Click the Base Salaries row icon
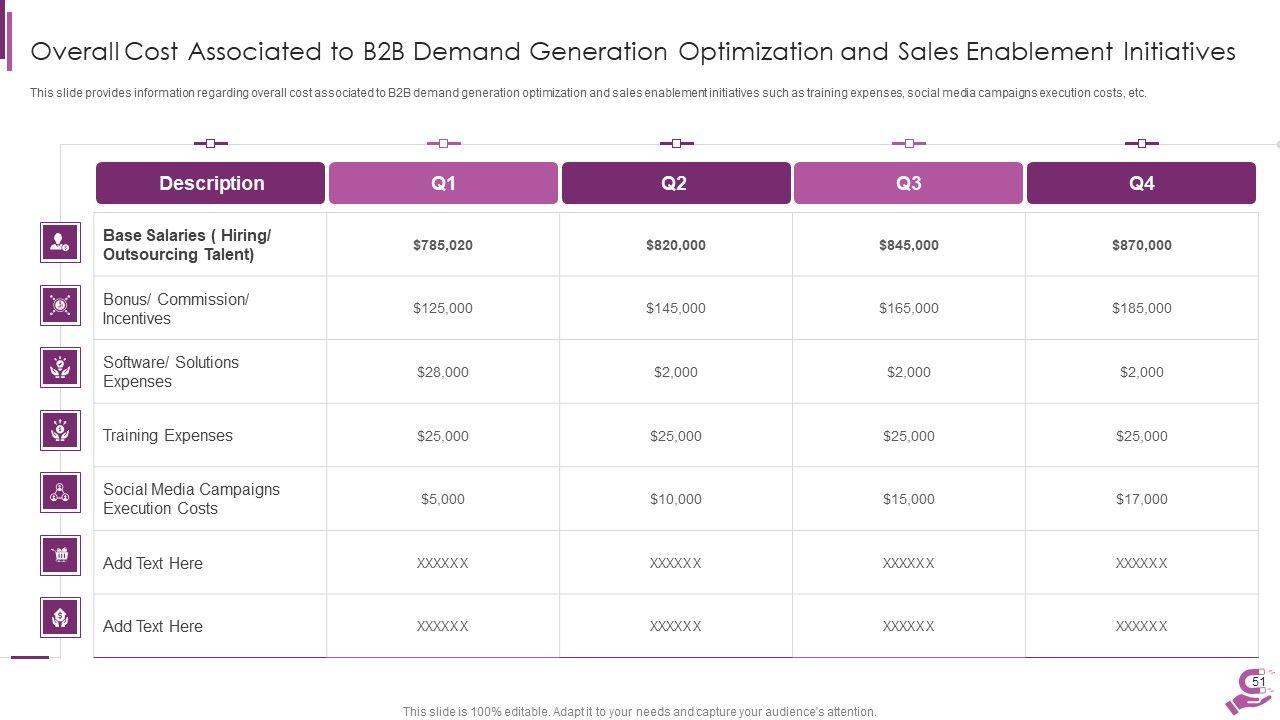The width and height of the screenshot is (1280, 720). [x=60, y=242]
